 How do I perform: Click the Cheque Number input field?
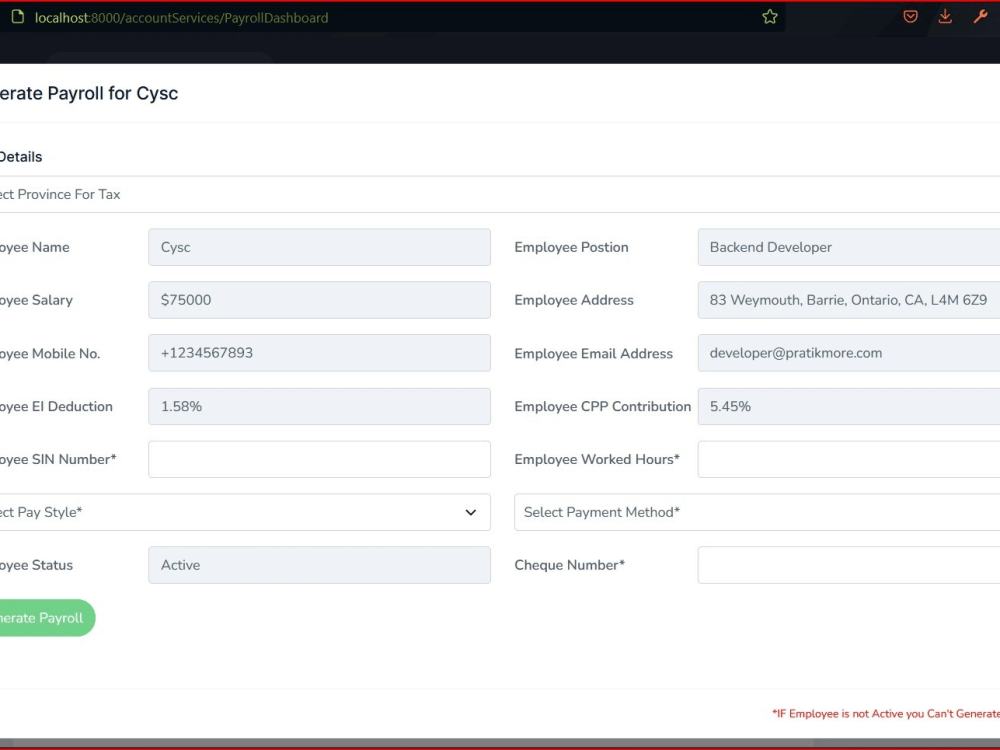click(x=850, y=565)
